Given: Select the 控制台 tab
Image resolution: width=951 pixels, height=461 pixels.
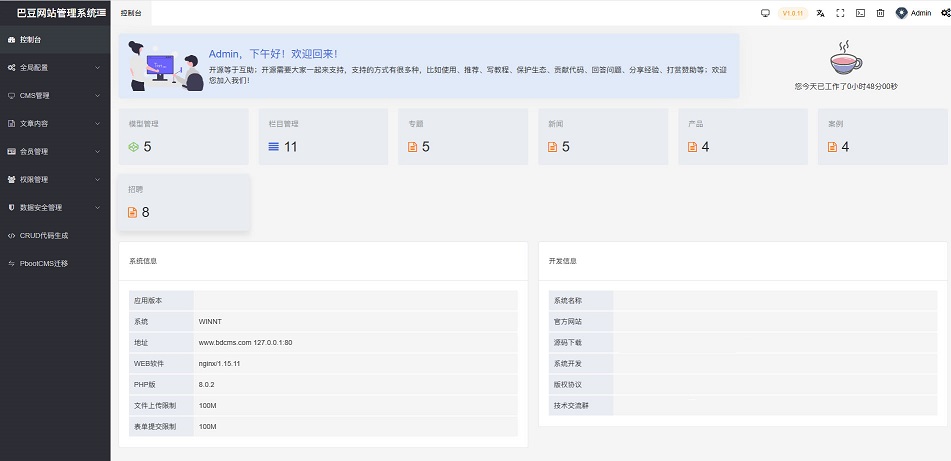Looking at the screenshot, I should pos(130,13).
